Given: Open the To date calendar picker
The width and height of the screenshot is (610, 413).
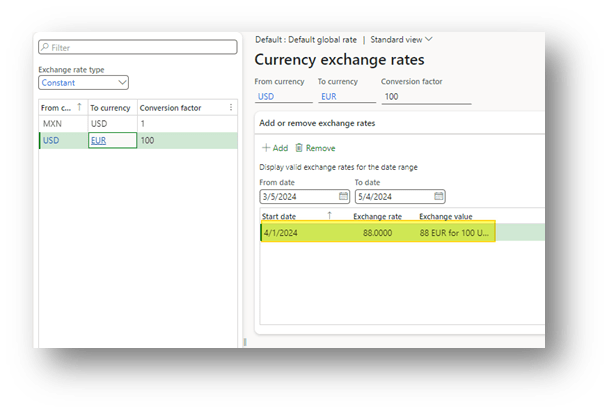Looking at the screenshot, I should tap(438, 196).
